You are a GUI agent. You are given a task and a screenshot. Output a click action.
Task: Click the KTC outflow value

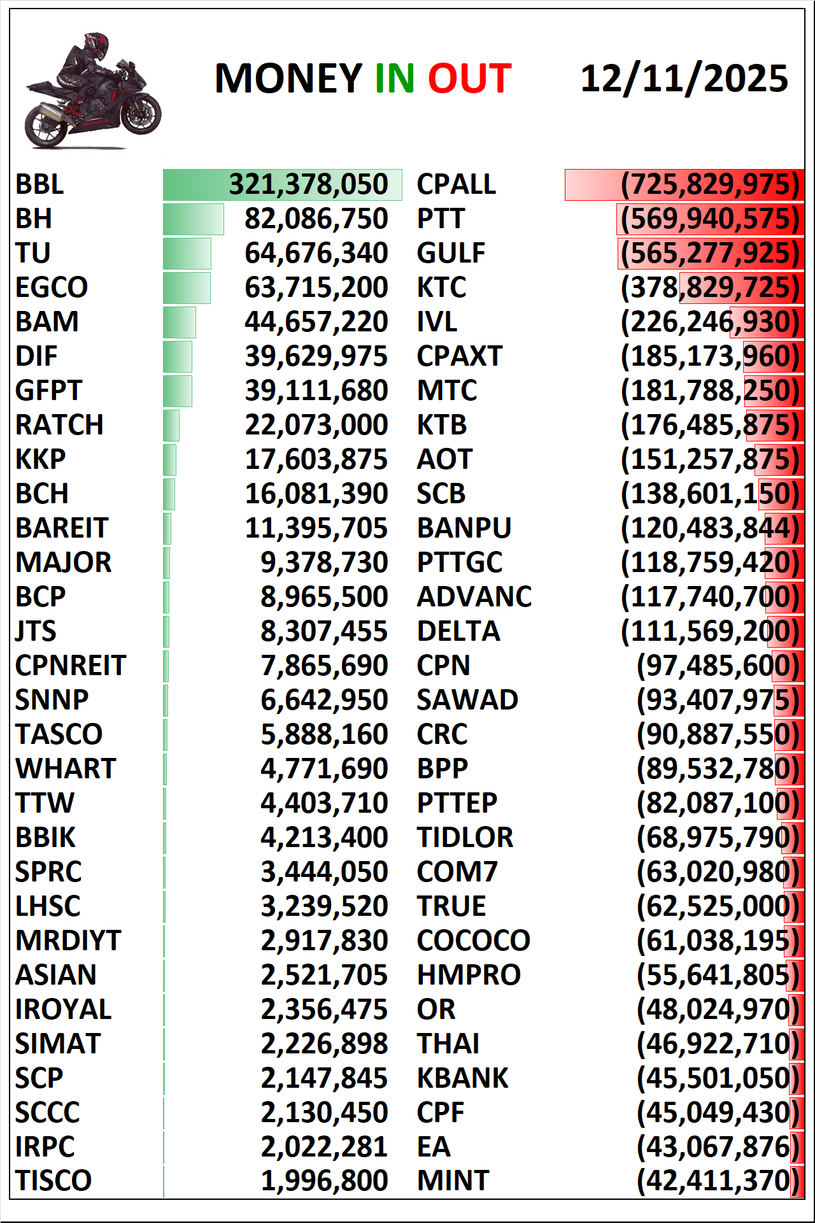(x=711, y=288)
